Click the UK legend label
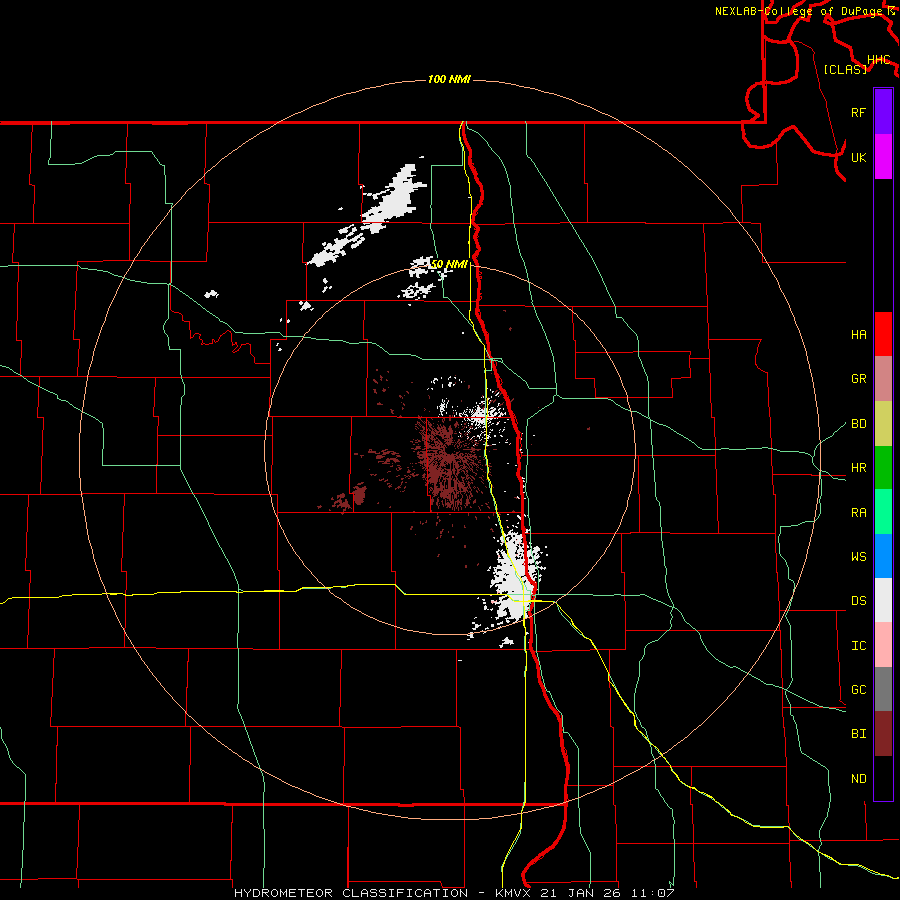The image size is (900, 900). (x=858, y=157)
